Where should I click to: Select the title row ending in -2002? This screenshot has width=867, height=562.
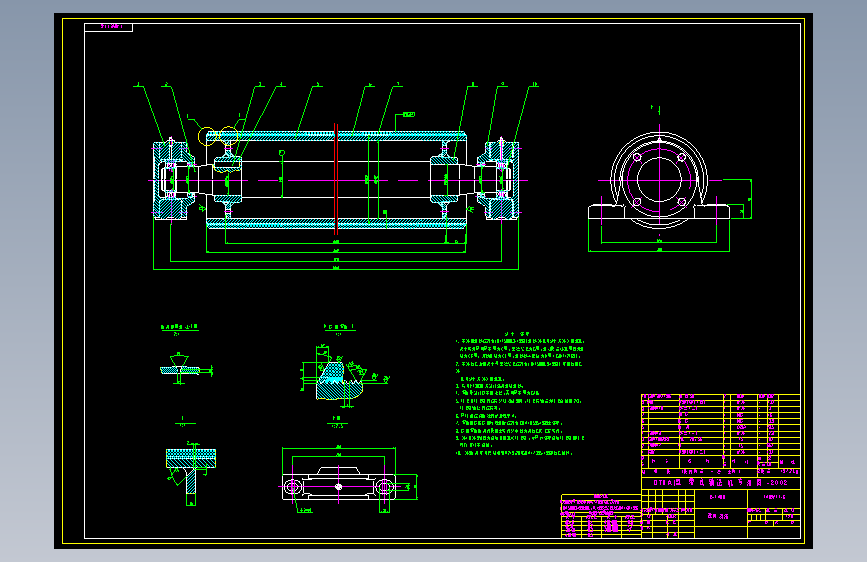coord(720,482)
